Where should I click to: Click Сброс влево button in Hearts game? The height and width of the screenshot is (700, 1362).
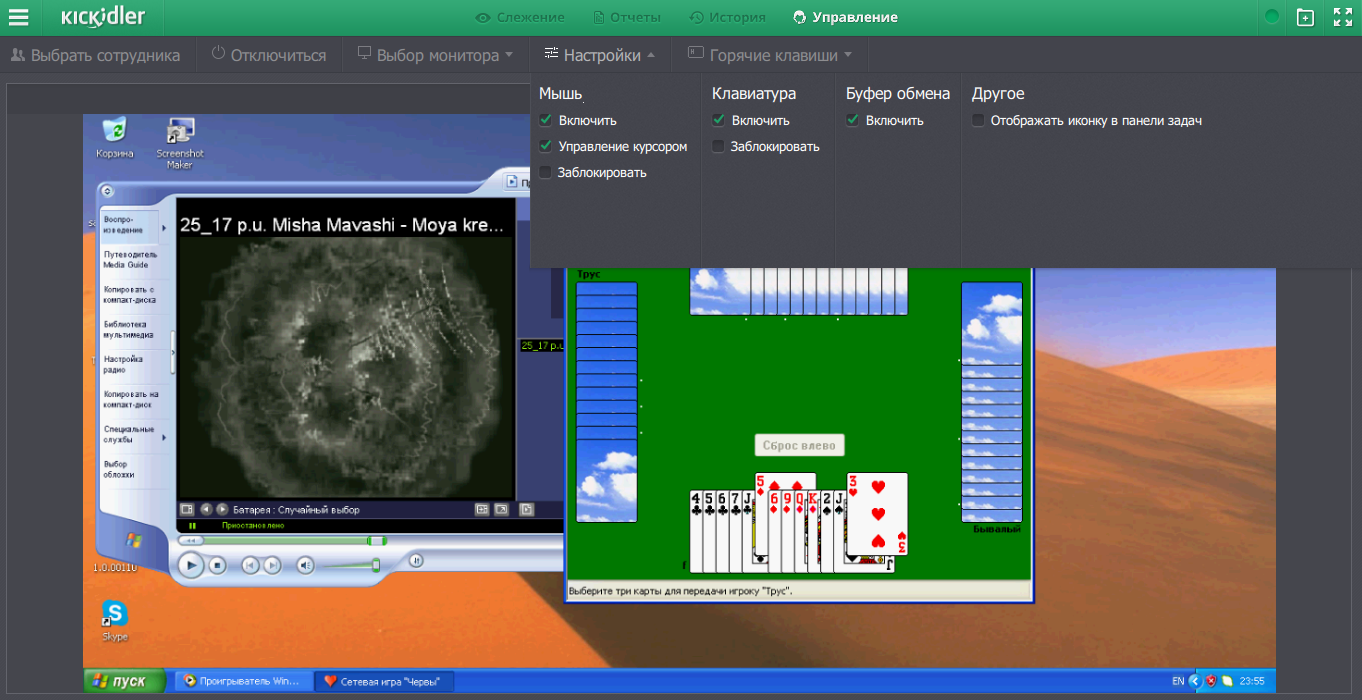click(x=799, y=445)
